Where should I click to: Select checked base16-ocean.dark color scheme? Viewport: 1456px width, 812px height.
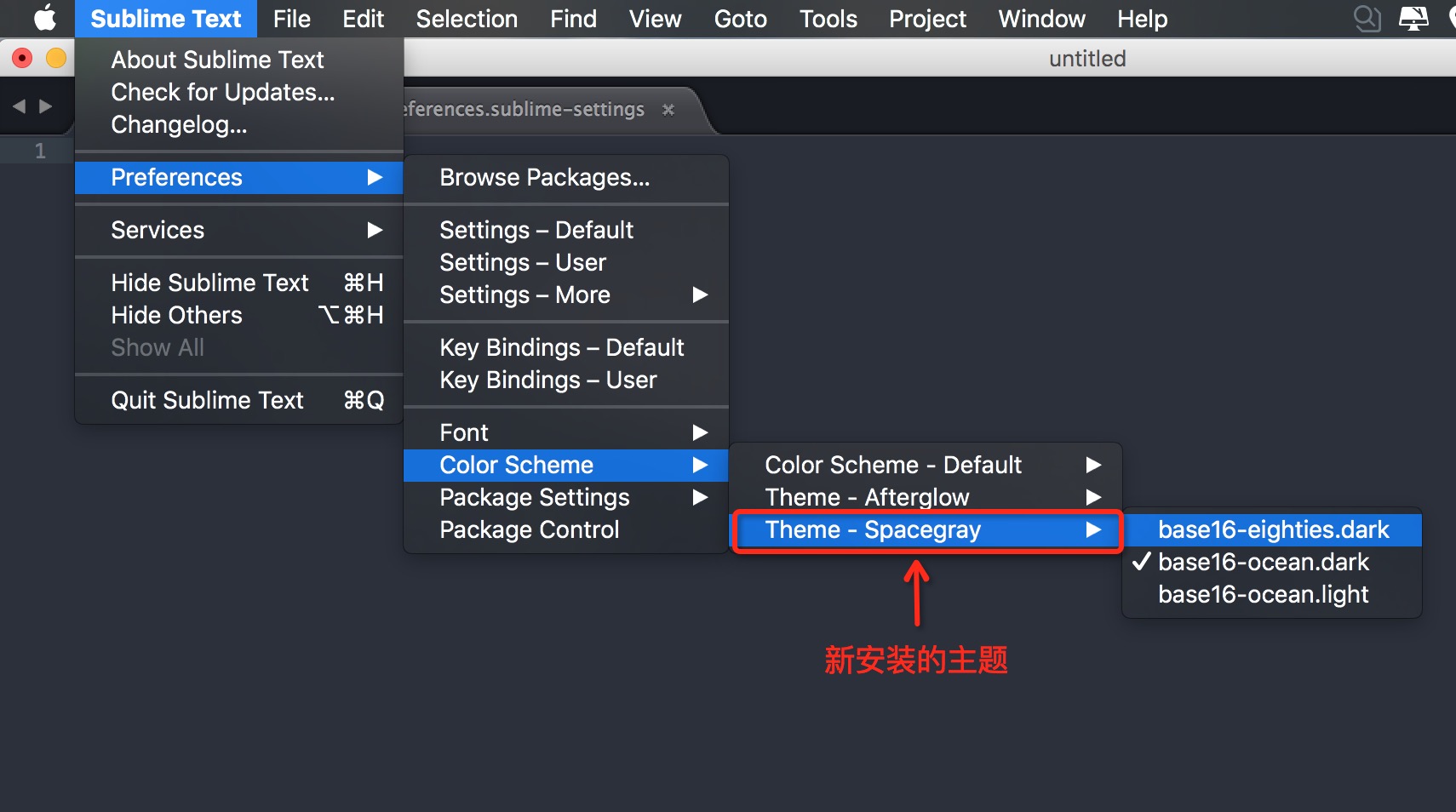1264,562
